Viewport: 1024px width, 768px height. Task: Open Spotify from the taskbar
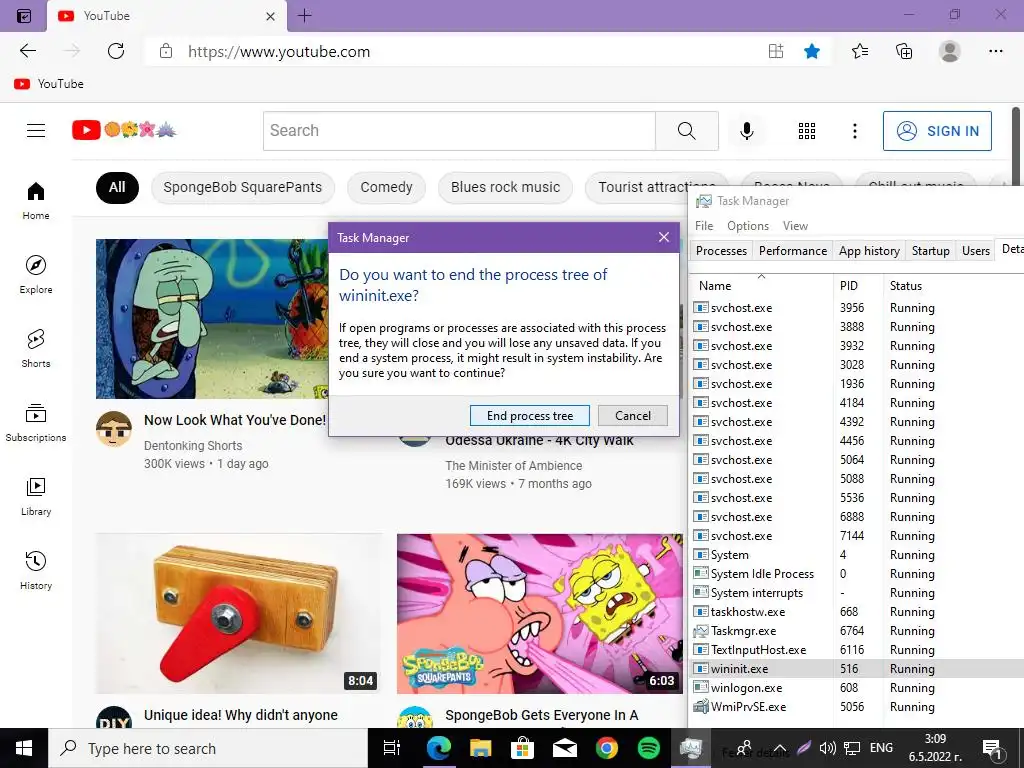pos(648,748)
